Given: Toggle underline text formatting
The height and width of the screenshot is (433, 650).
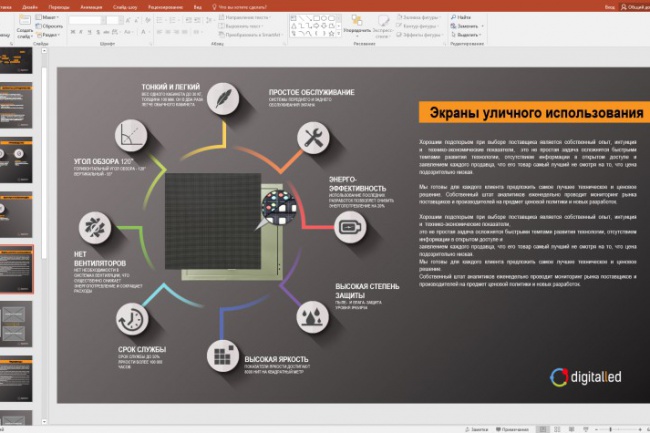Looking at the screenshot, I should 89,32.
